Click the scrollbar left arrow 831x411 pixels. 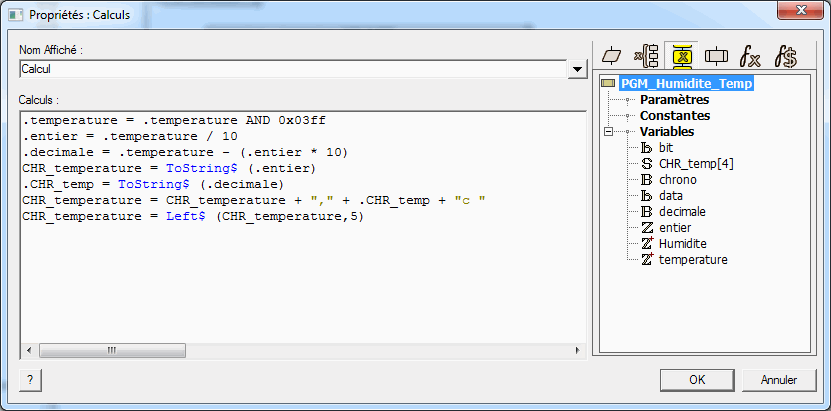point(29,350)
